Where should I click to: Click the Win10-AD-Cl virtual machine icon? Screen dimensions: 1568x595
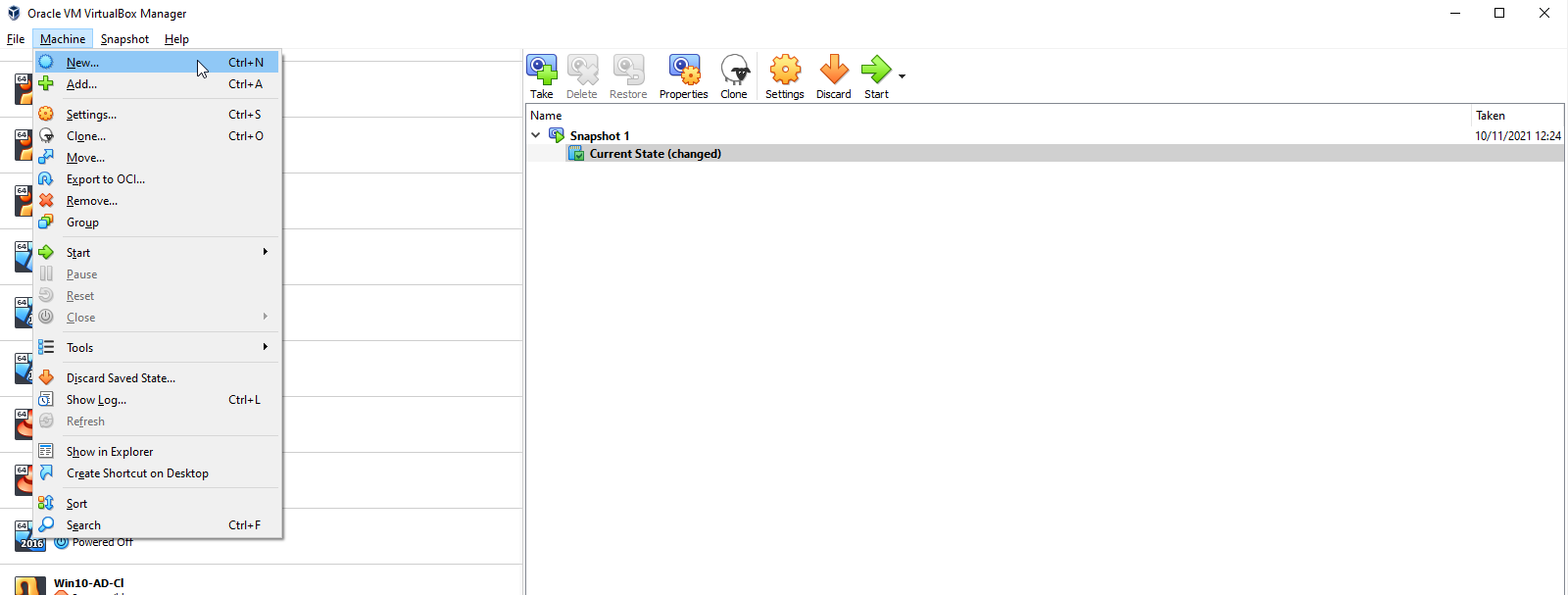click(x=29, y=585)
